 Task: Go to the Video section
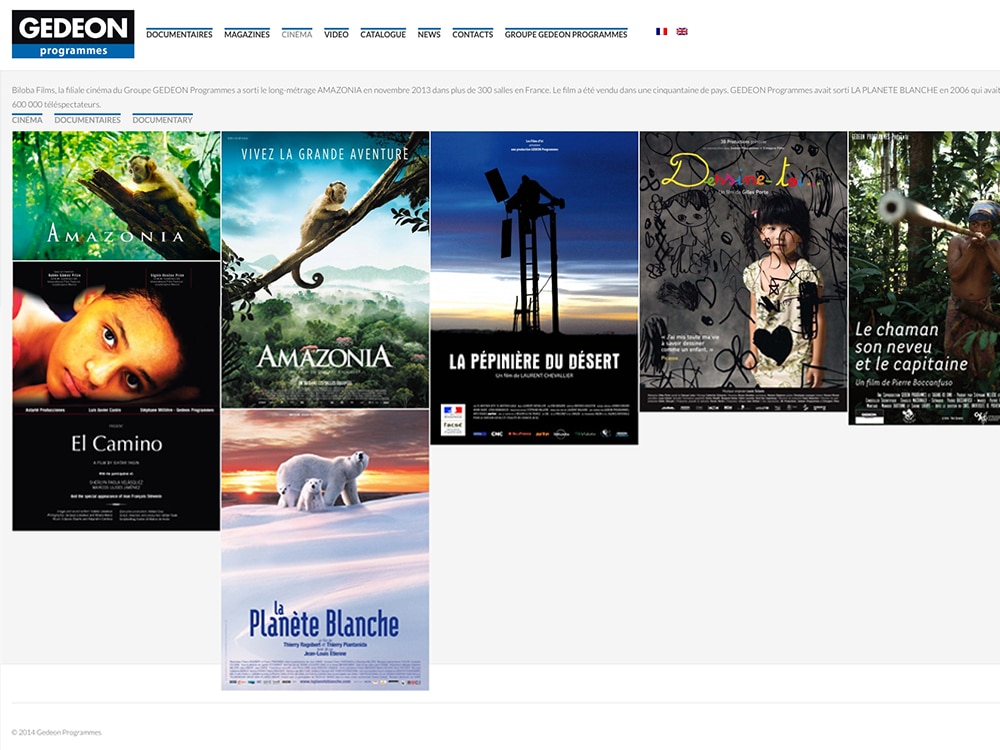click(x=336, y=34)
